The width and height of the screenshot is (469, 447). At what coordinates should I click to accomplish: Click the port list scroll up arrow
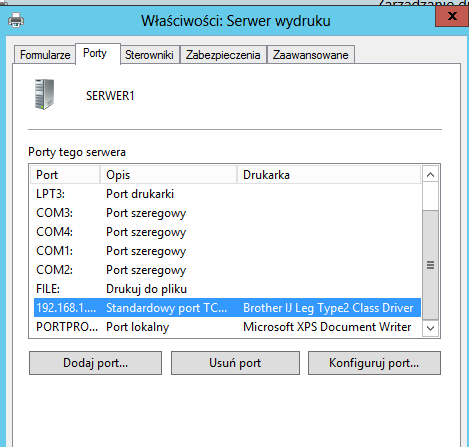coord(430,175)
